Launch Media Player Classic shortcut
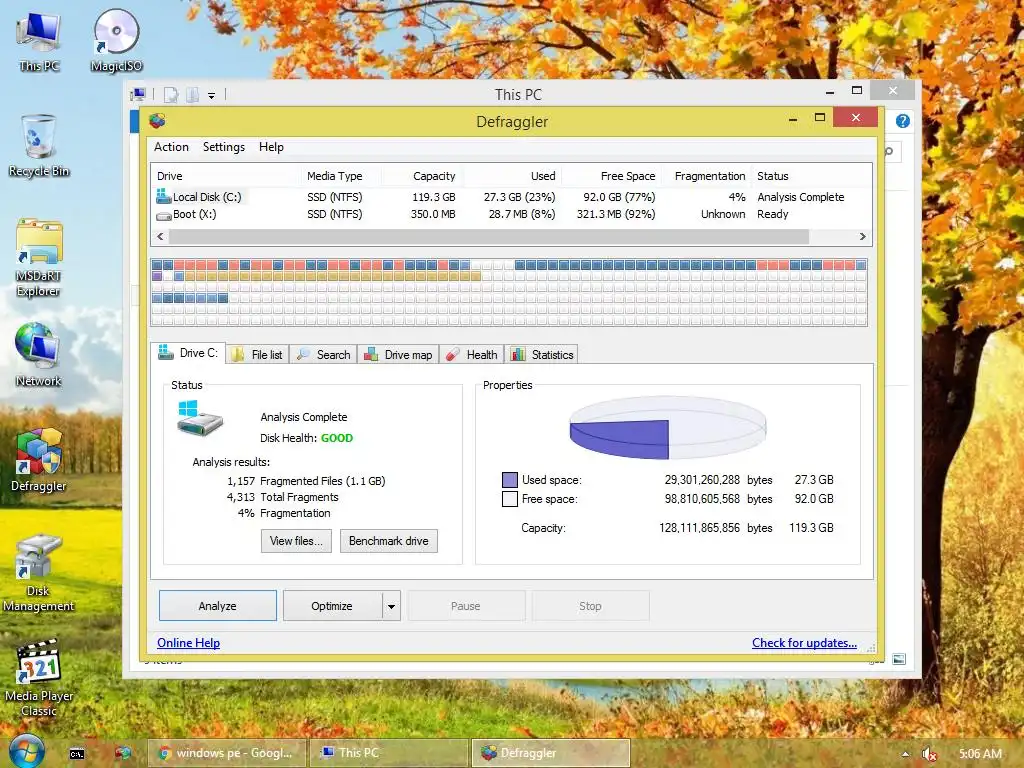This screenshot has height=768, width=1024. point(39,678)
